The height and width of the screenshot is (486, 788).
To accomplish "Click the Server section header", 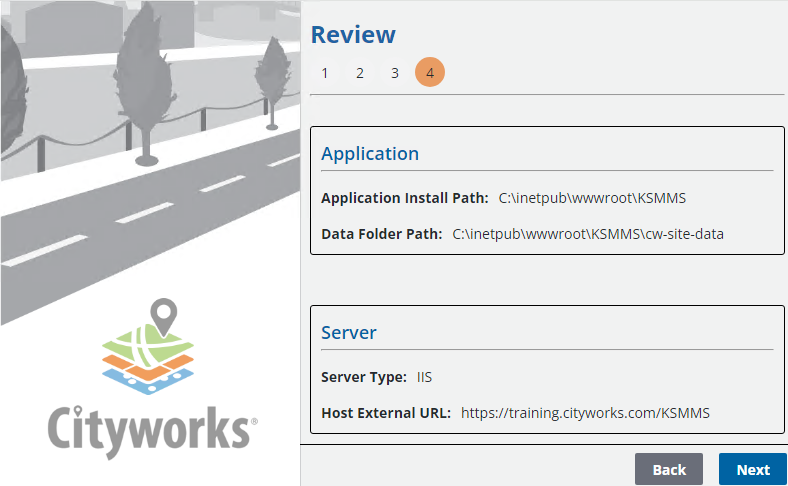I will 348,332.
